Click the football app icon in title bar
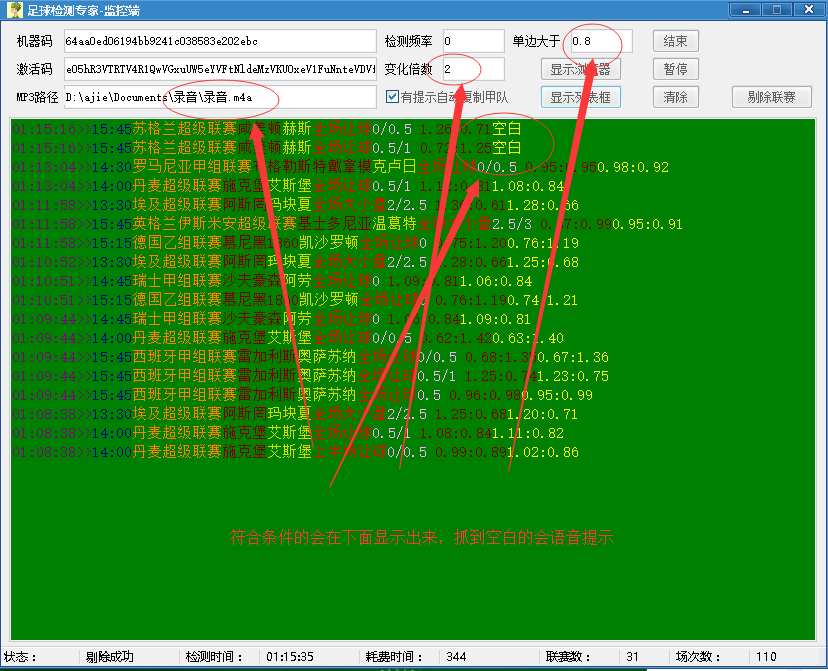828x671 pixels. coord(12,9)
